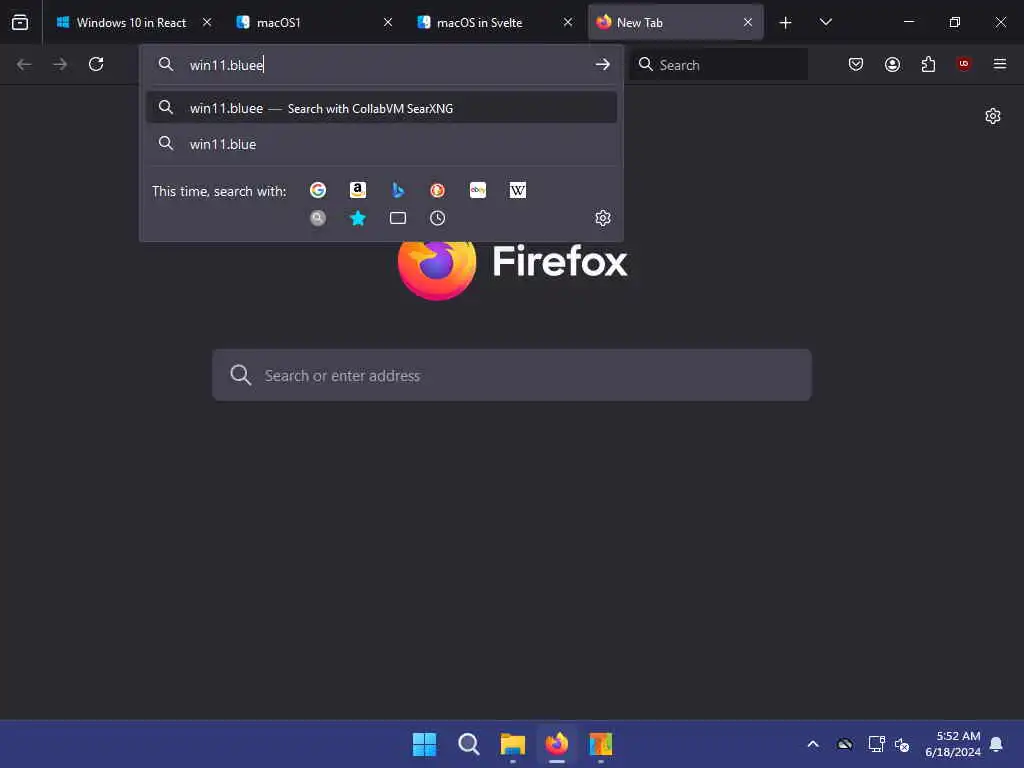Search bookmarks using the star icon
Viewport: 1024px width, 768px height.
[358, 218]
